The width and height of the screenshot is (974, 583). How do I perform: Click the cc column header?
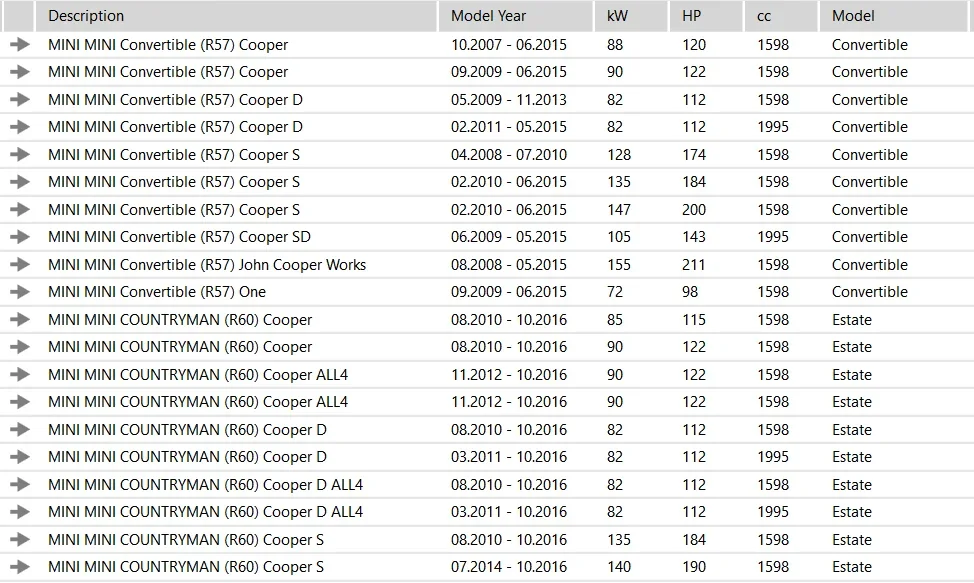pyautogui.click(x=781, y=16)
